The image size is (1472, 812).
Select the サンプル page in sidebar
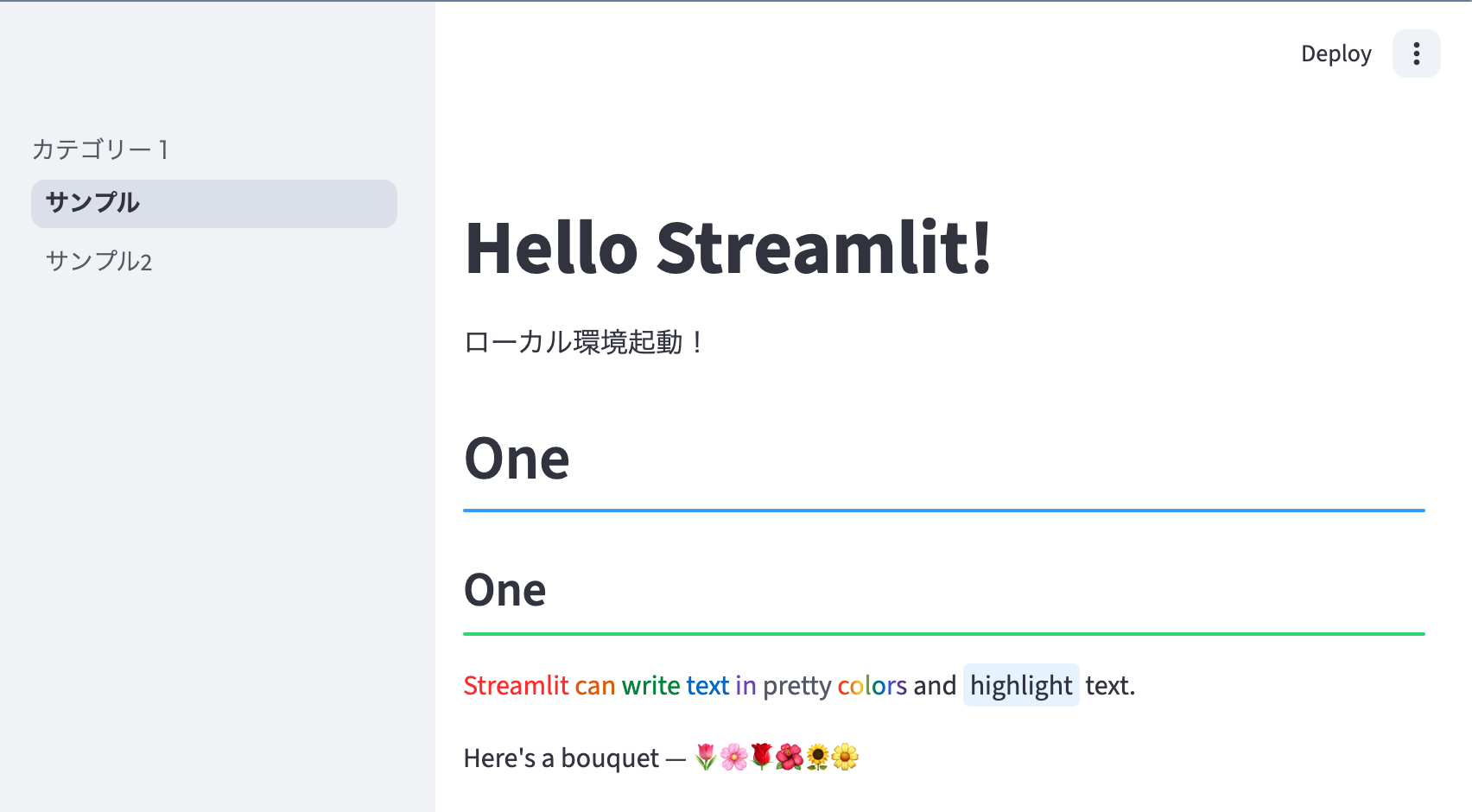213,204
